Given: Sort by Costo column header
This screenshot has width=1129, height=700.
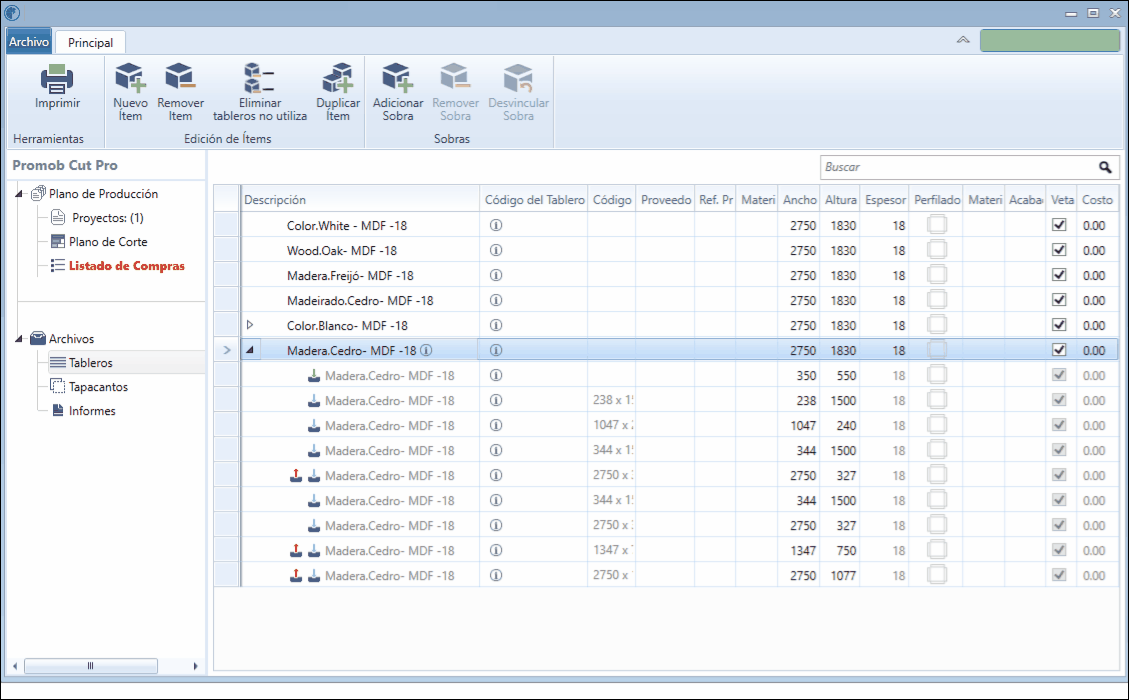Looking at the screenshot, I should (x=1097, y=199).
